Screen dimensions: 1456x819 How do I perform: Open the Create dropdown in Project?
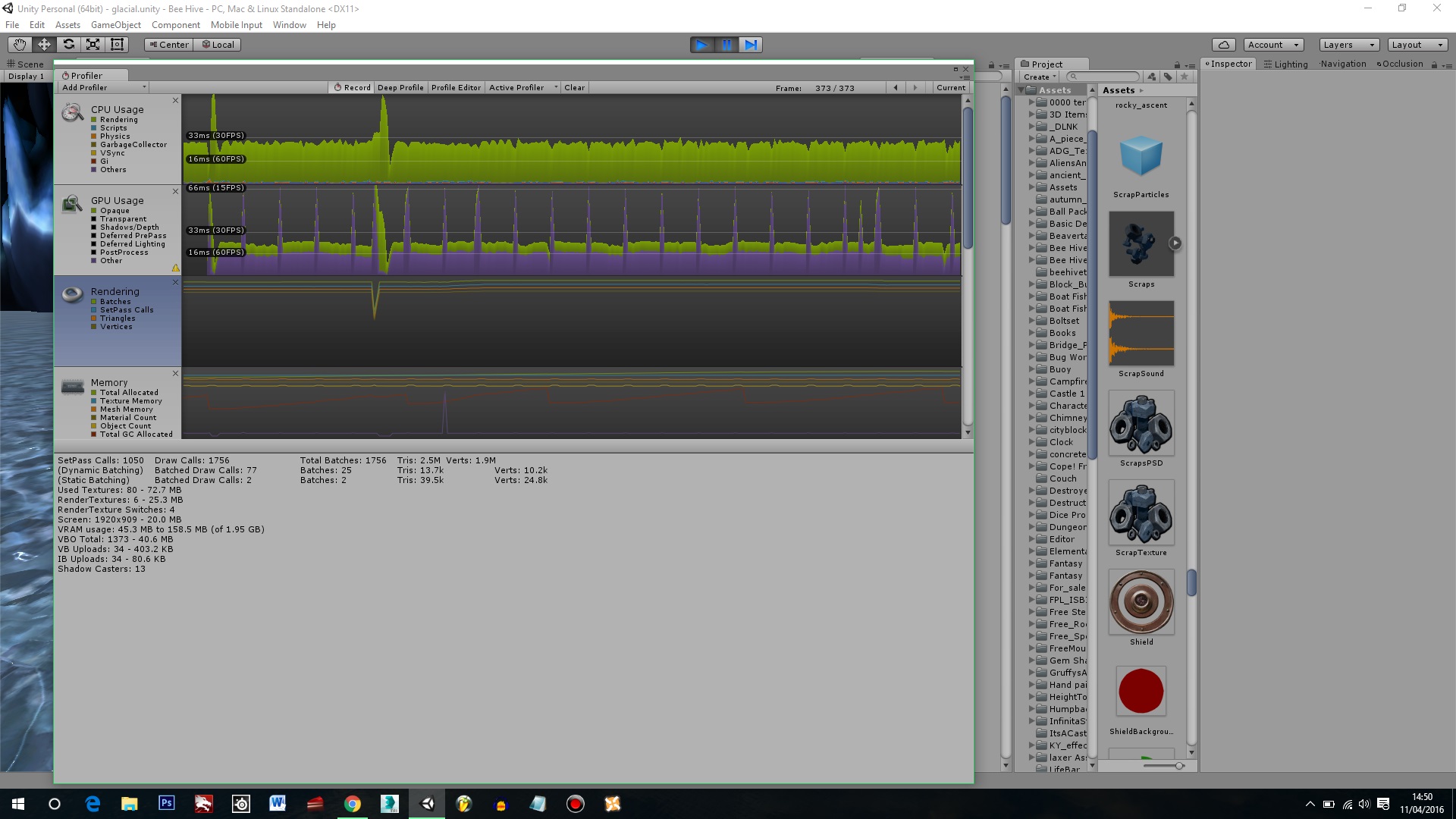tap(1040, 77)
